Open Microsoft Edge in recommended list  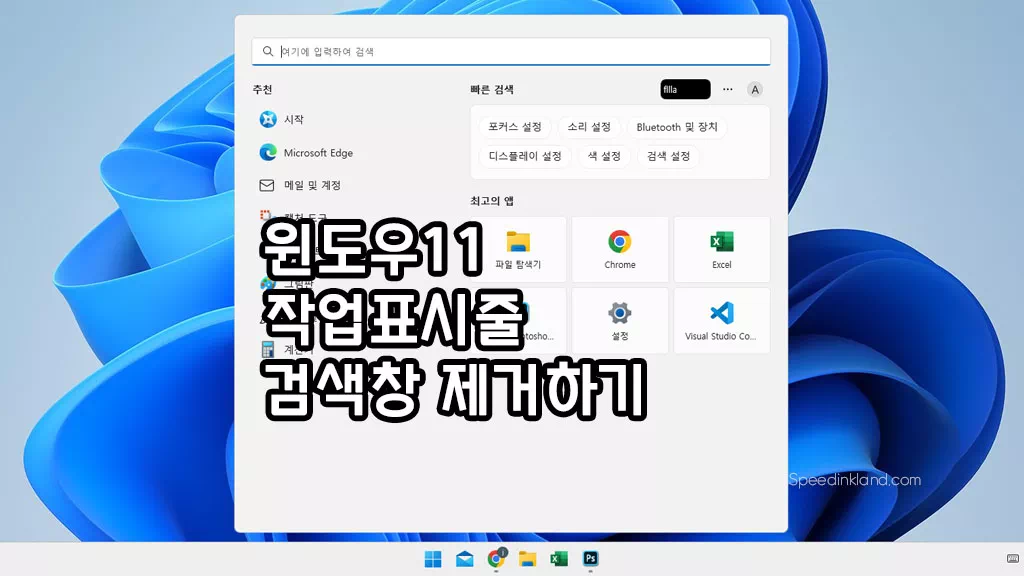point(317,153)
